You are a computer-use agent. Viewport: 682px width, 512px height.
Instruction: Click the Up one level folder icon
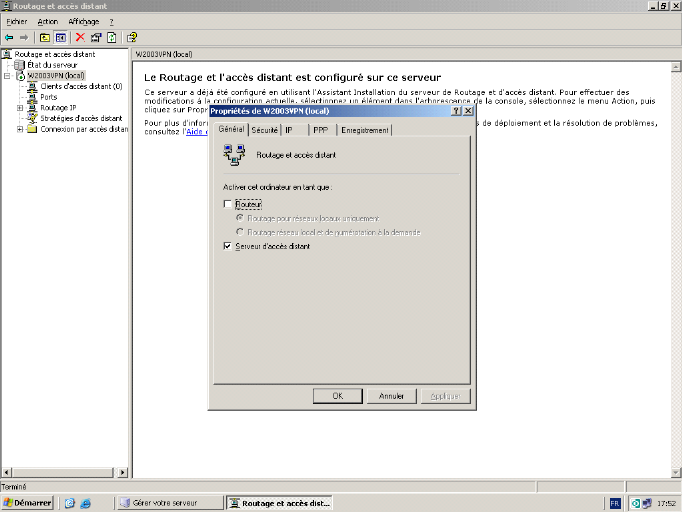coord(45,38)
